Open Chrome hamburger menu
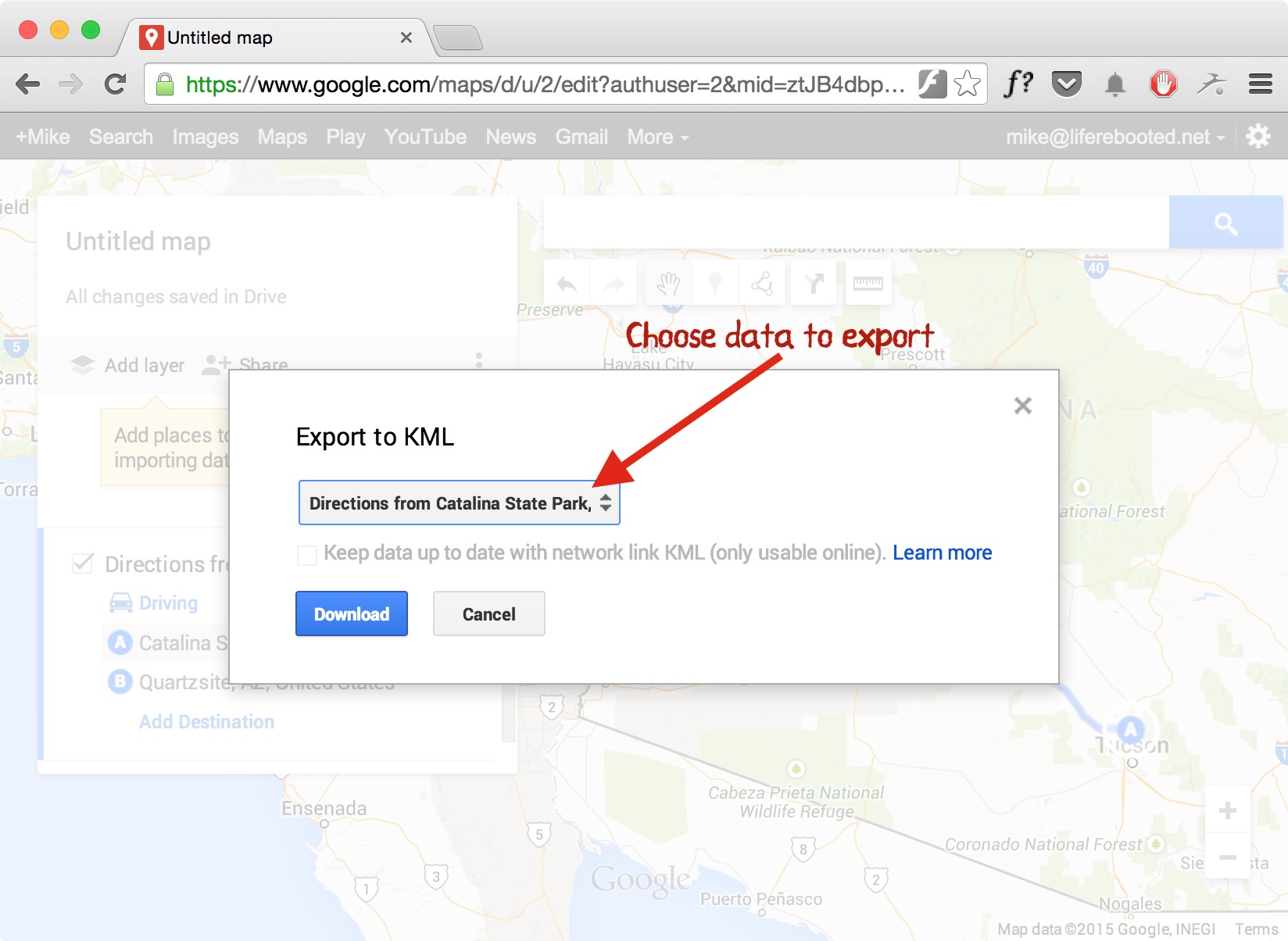The width and height of the screenshot is (1288, 941). click(x=1260, y=84)
